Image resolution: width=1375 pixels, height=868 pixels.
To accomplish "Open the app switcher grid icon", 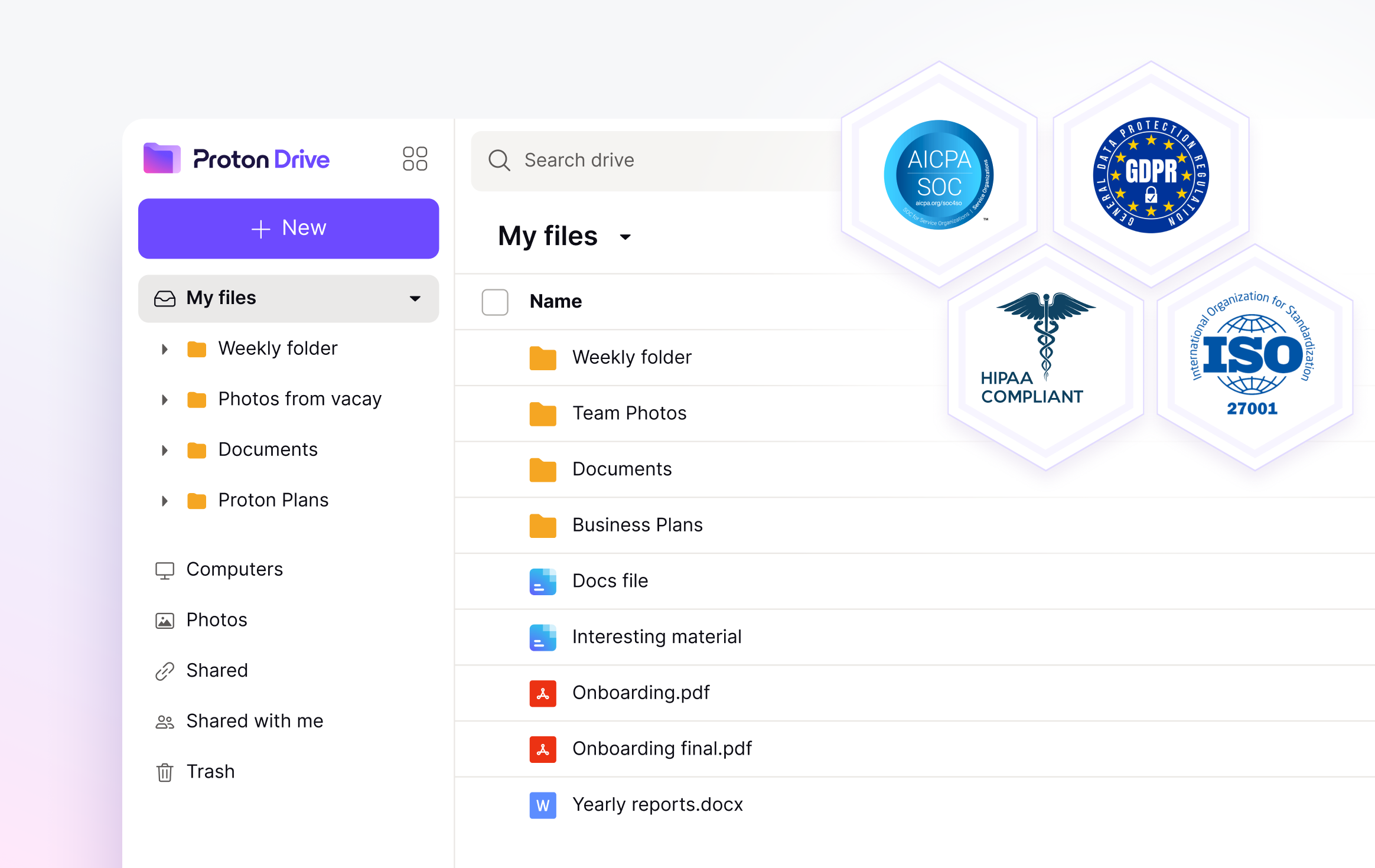I will coord(415,158).
